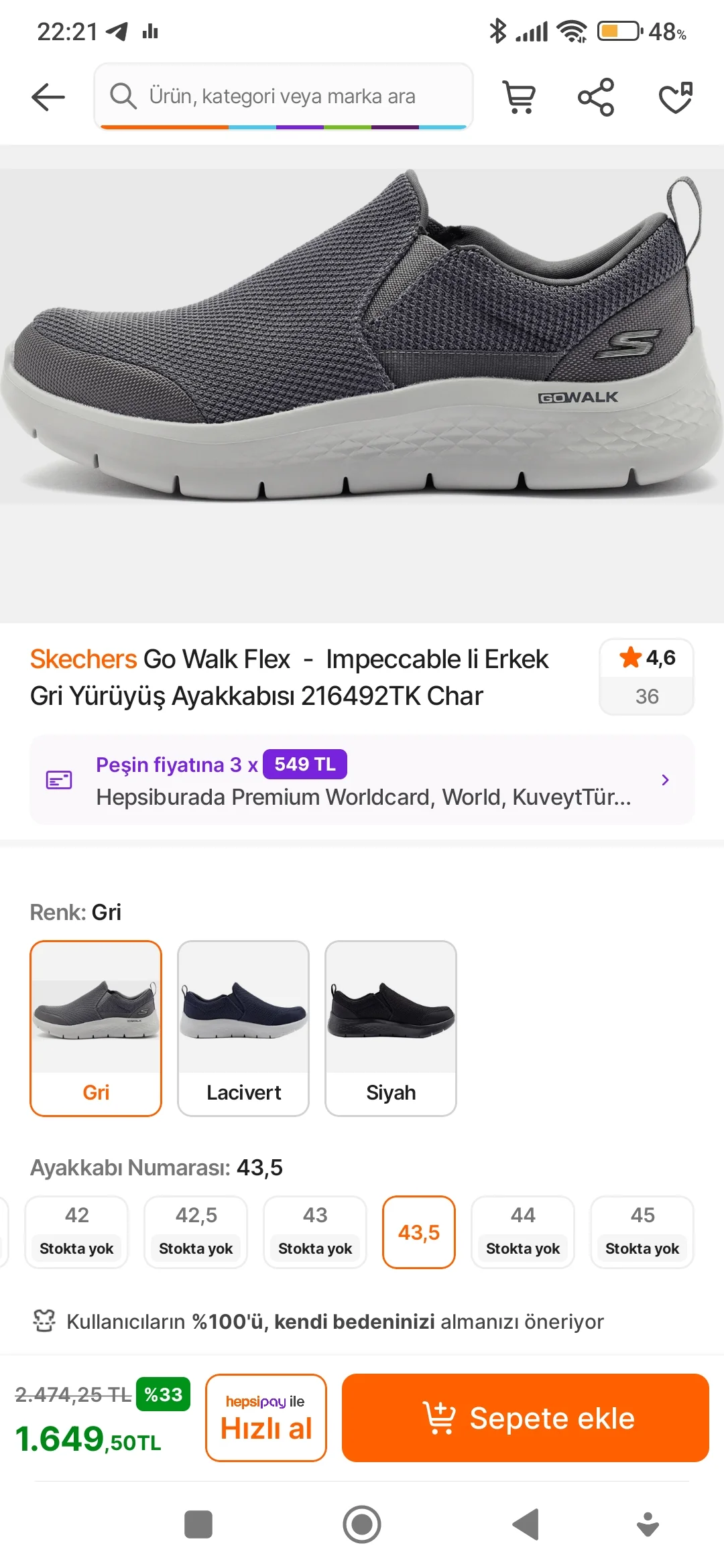Image resolution: width=724 pixels, height=1568 pixels.
Task: Choose shoe size 45
Action: tap(642, 1232)
